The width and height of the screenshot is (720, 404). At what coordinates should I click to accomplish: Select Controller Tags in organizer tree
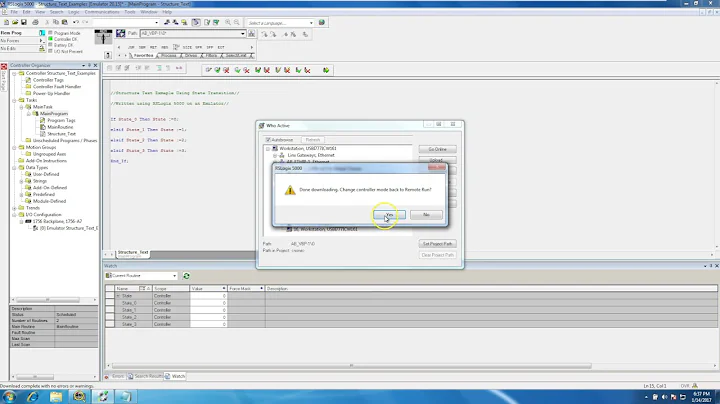pyautogui.click(x=48, y=80)
